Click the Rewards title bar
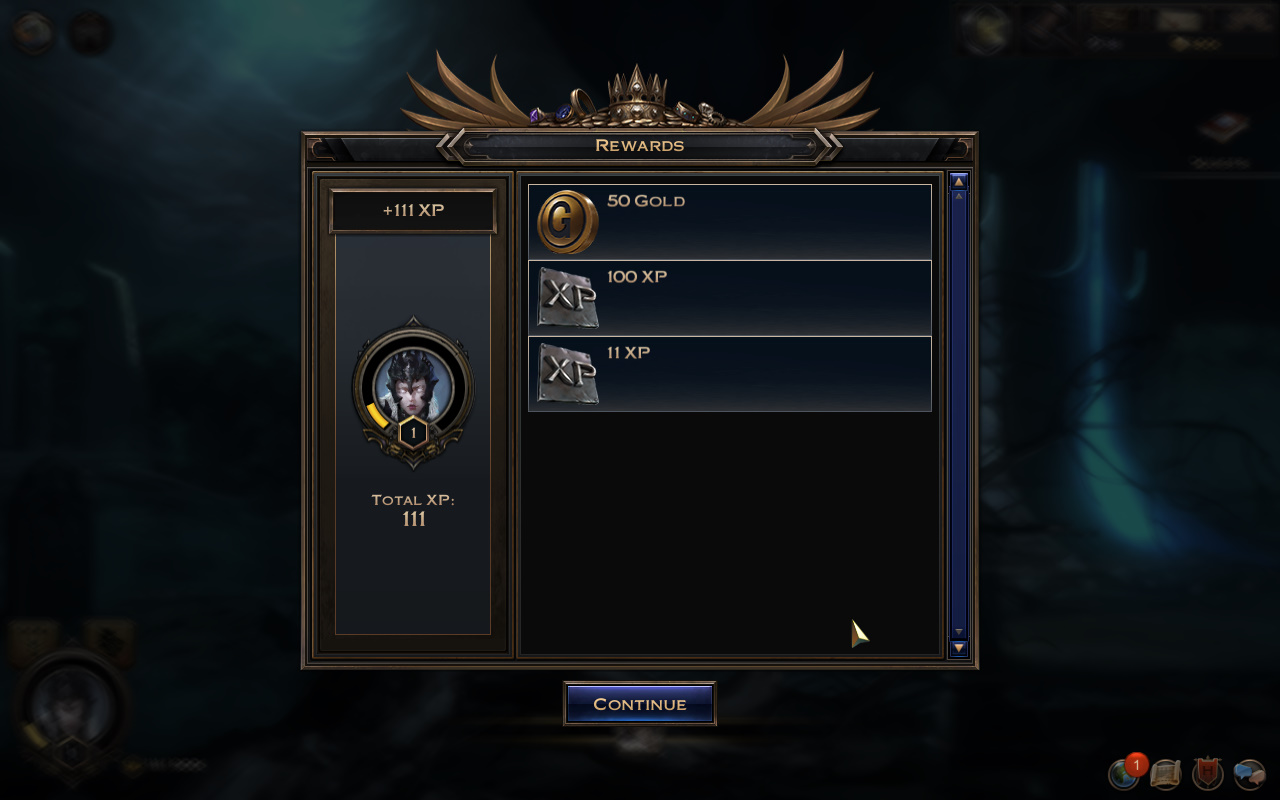1280x800 pixels. [x=640, y=146]
